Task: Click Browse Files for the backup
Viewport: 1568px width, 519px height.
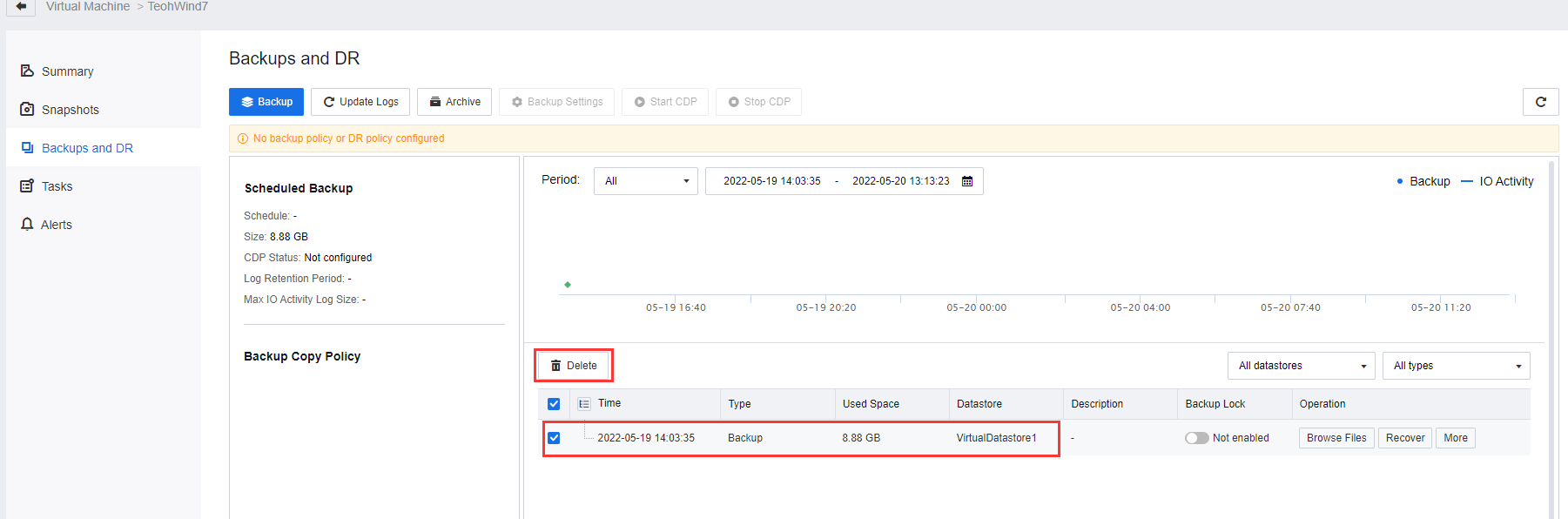Action: click(1336, 438)
